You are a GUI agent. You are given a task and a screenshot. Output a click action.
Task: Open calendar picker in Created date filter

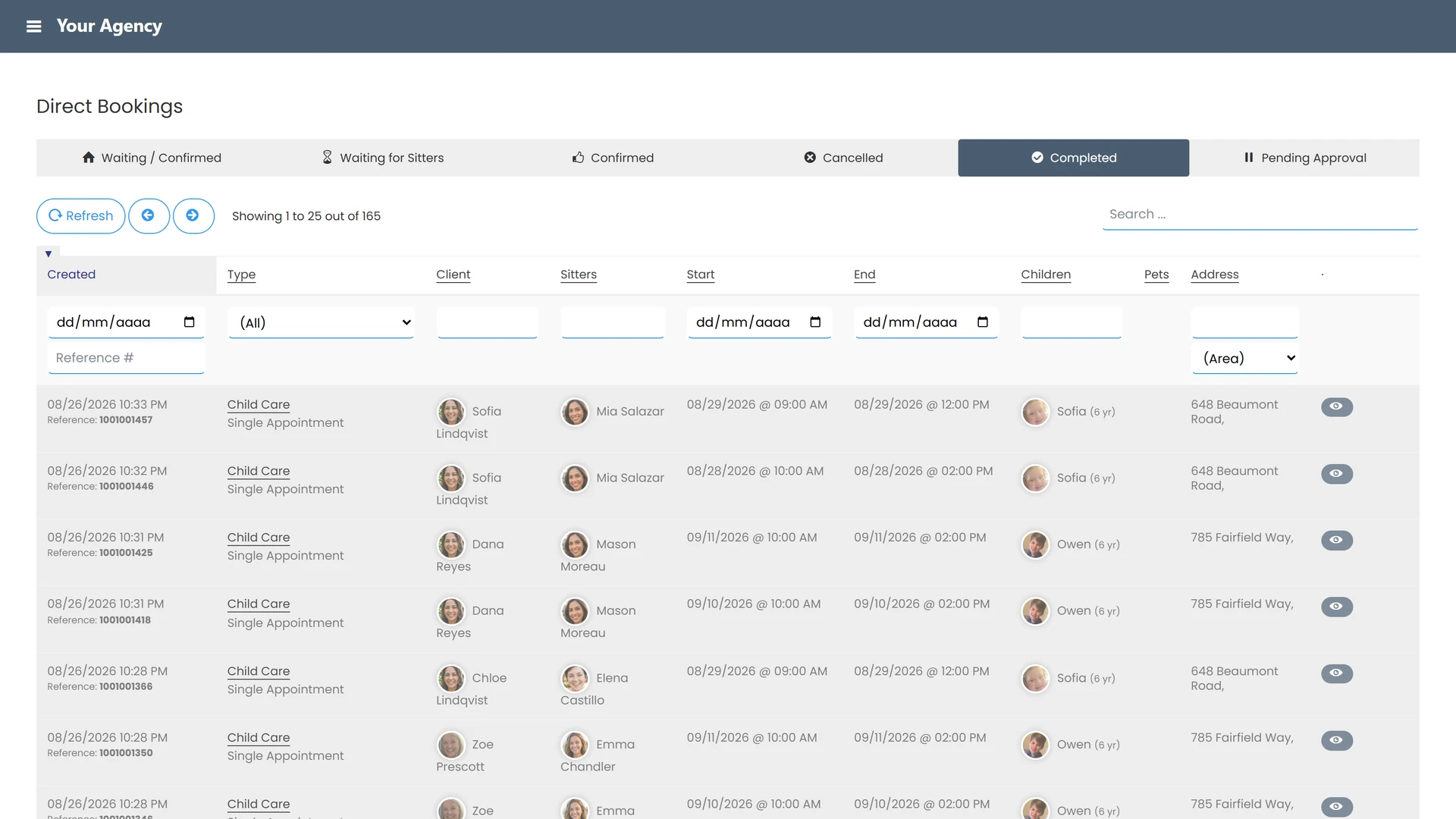coord(189,322)
